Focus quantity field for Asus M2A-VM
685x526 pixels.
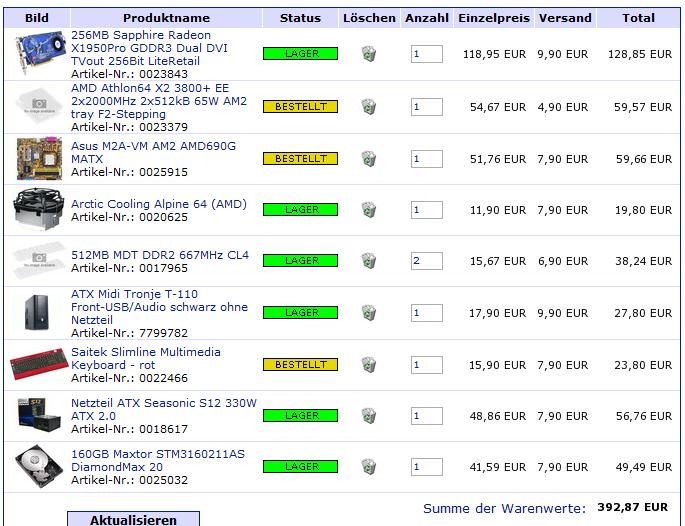click(427, 159)
